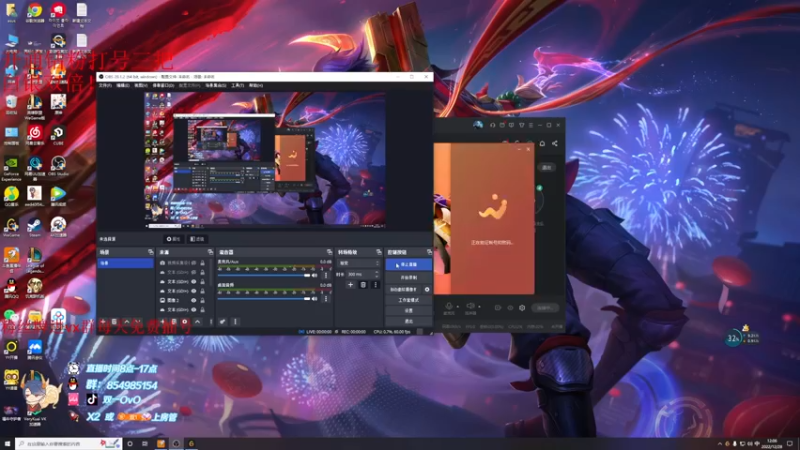
Task: Open OBS 设置 settings button
Action: [409, 311]
